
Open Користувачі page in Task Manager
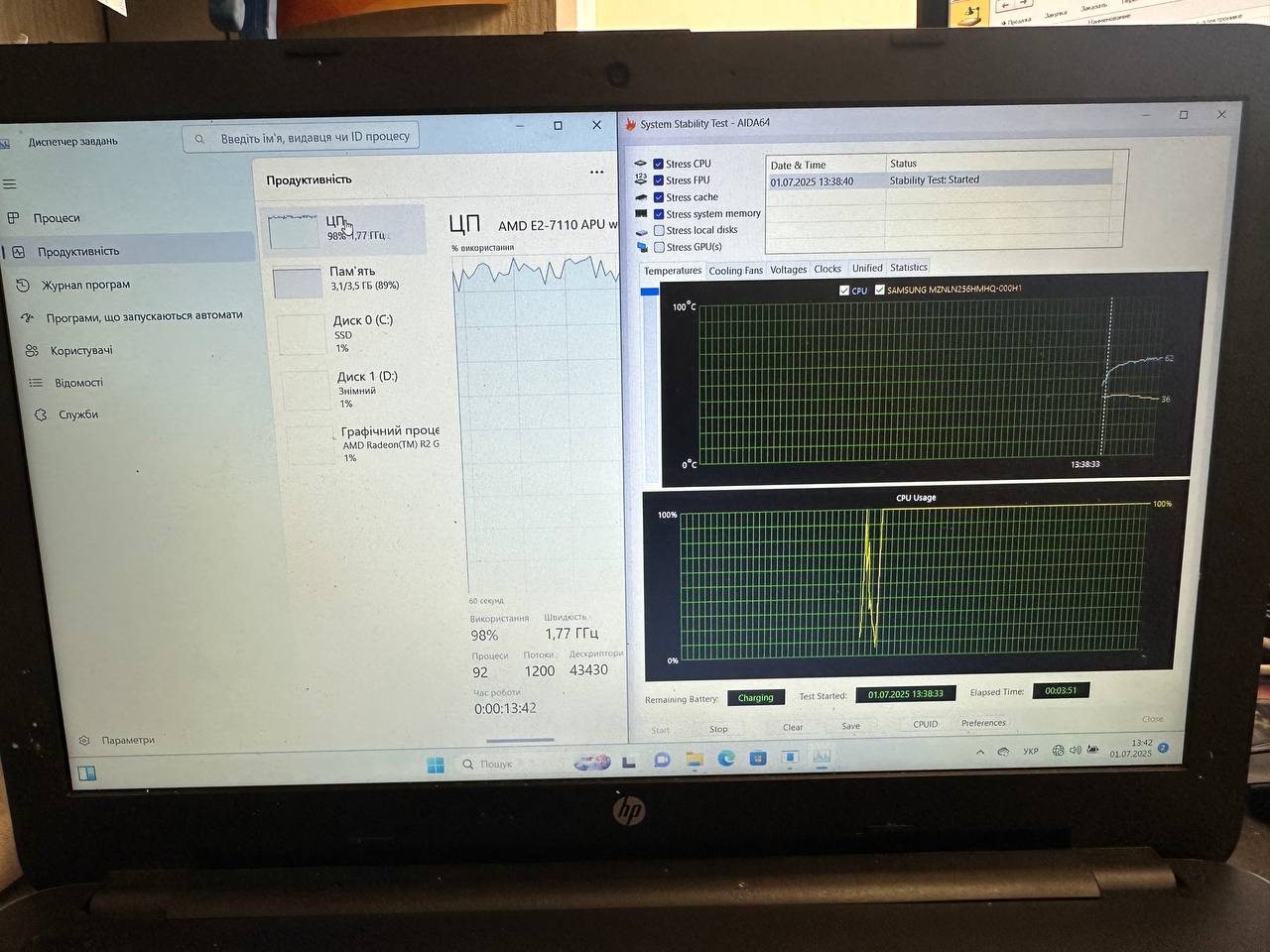pyautogui.click(x=81, y=350)
